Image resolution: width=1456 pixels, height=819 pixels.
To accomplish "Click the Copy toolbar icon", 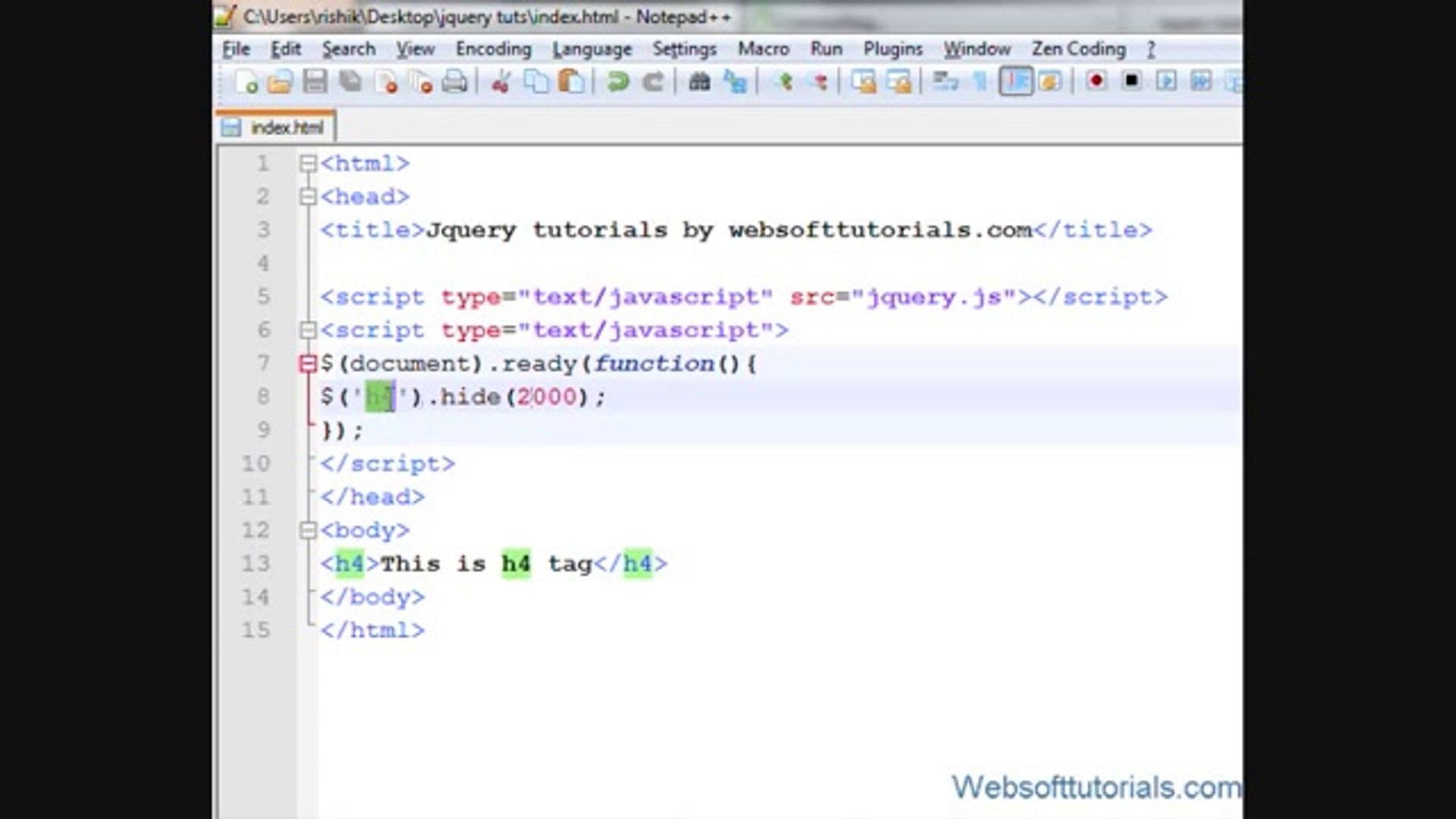I will click(536, 82).
